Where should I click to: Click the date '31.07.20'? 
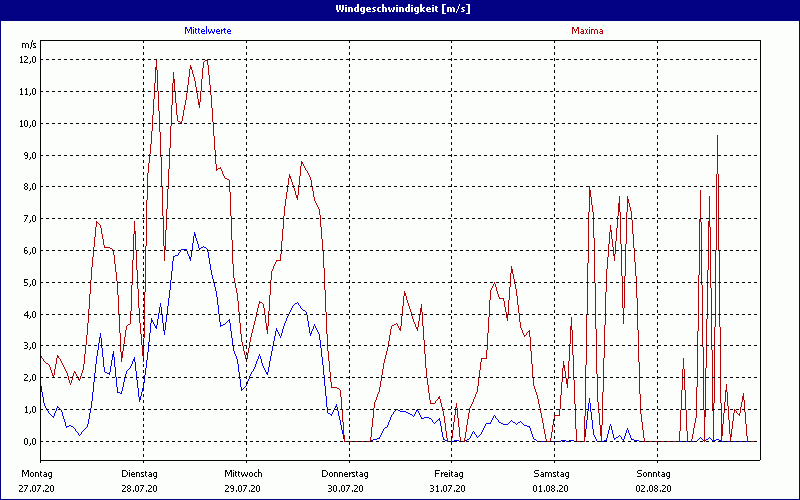coord(447,489)
